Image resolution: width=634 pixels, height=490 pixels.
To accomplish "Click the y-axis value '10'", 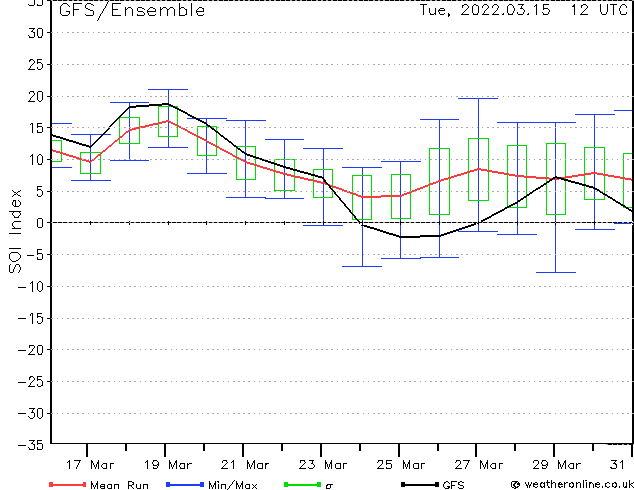I will [36, 160].
